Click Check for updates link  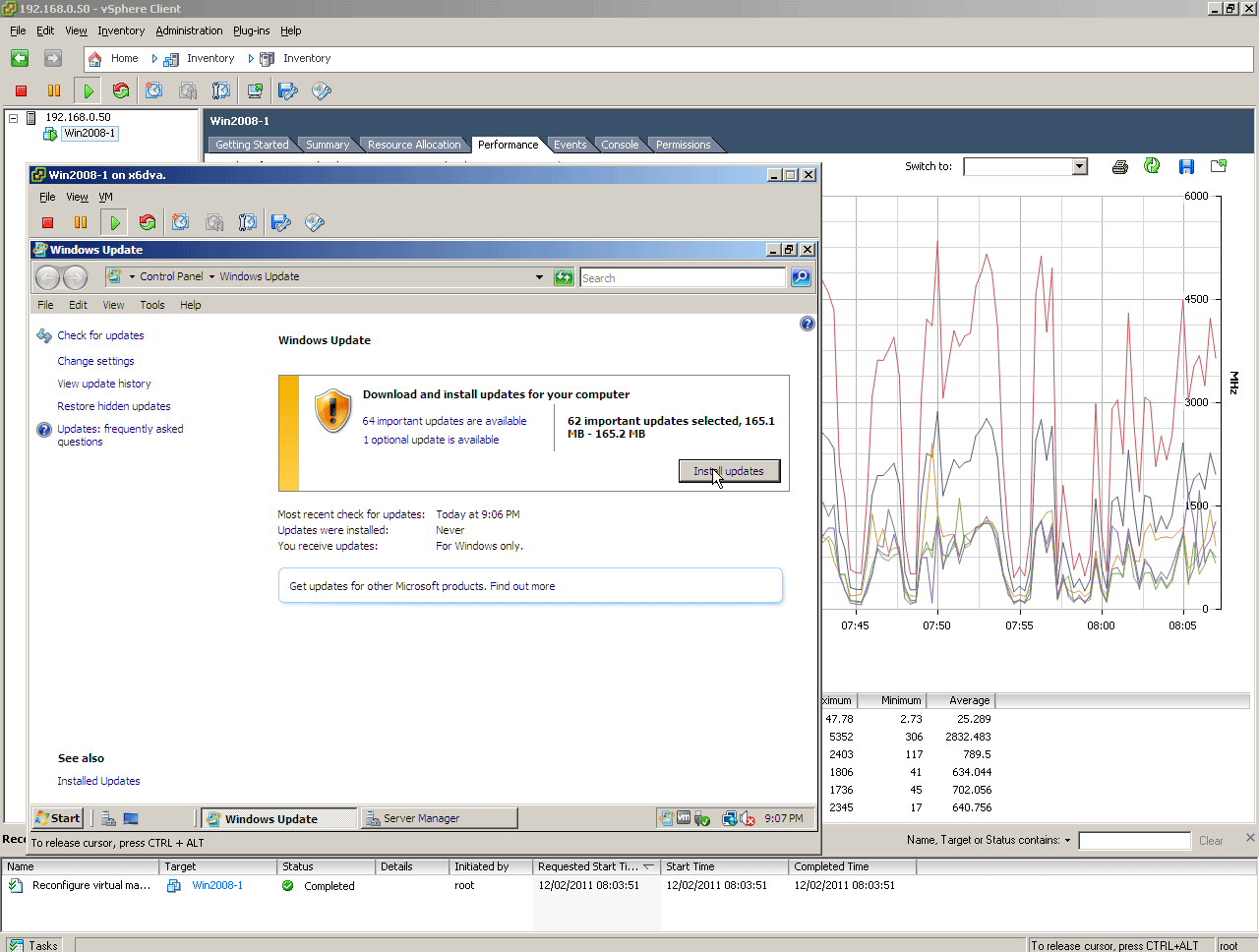tap(100, 335)
